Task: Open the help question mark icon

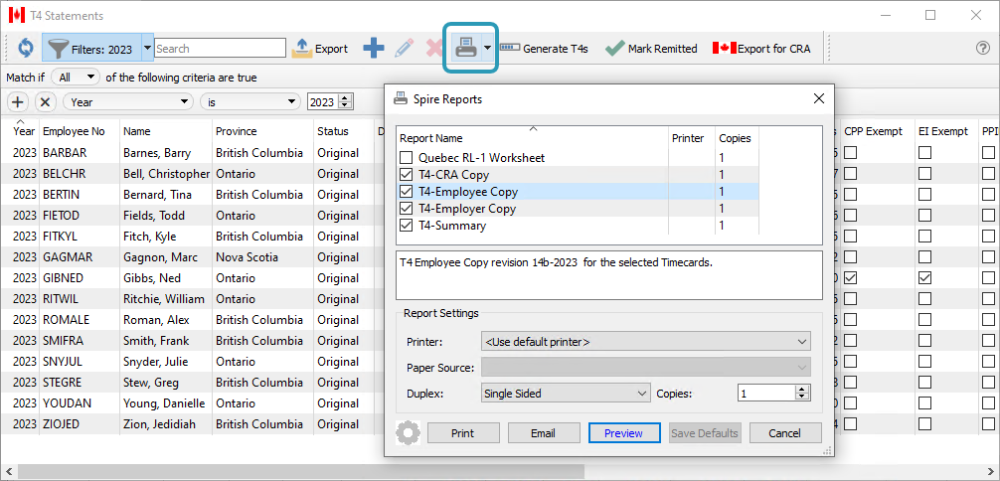Action: (x=983, y=48)
